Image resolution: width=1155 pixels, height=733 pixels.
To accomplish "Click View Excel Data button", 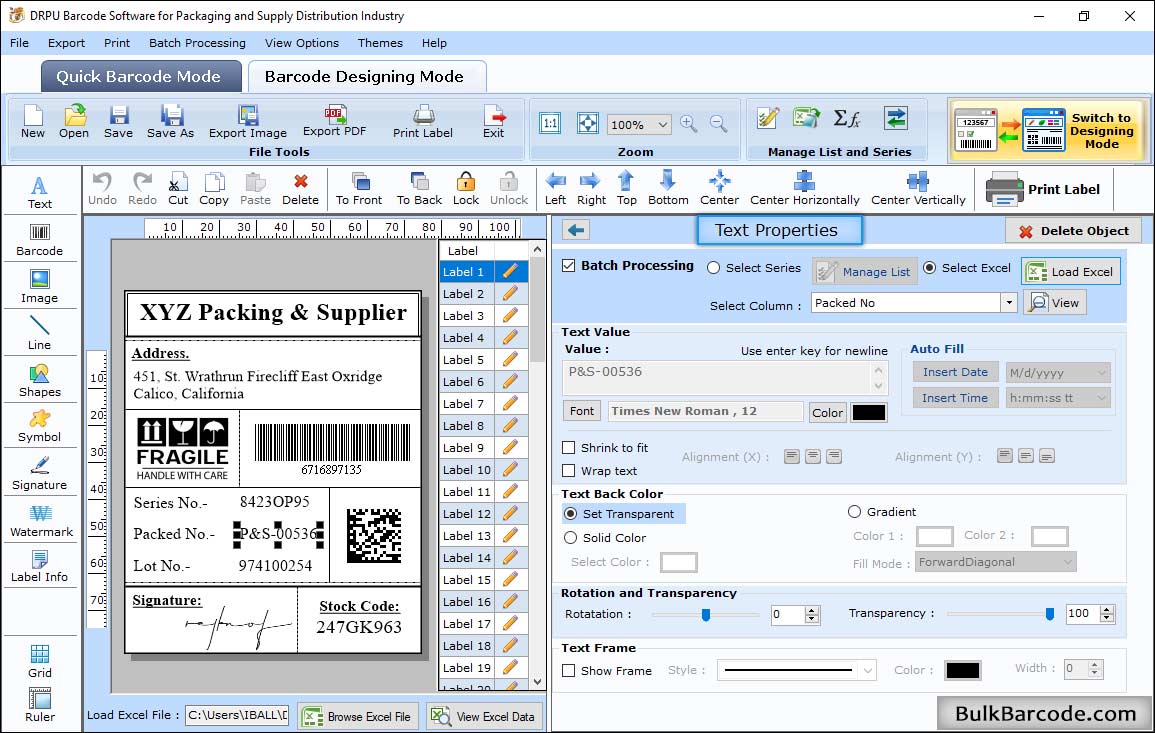I will [484, 716].
